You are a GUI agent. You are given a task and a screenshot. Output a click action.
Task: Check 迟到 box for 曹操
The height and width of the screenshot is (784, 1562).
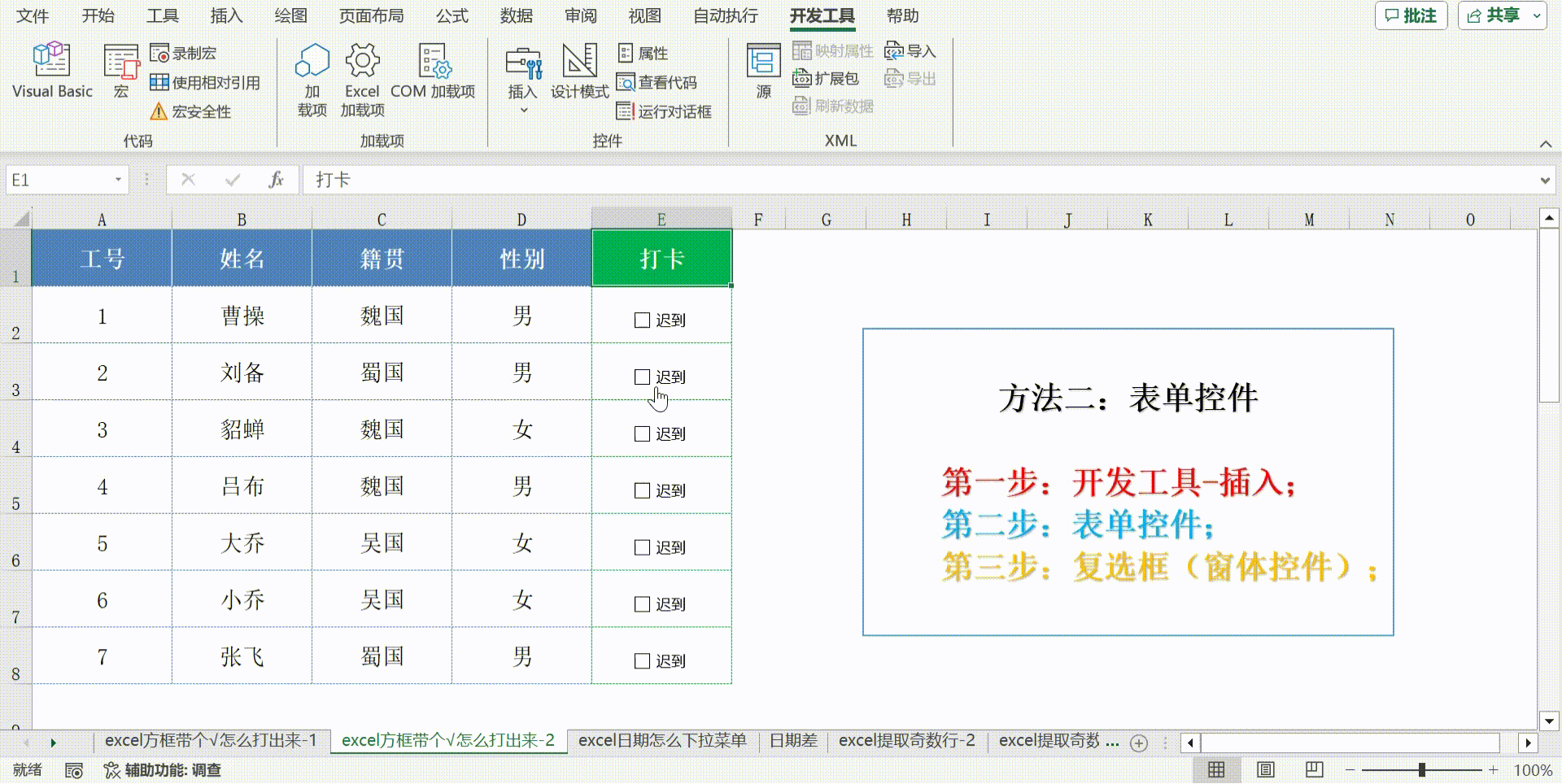(x=642, y=320)
